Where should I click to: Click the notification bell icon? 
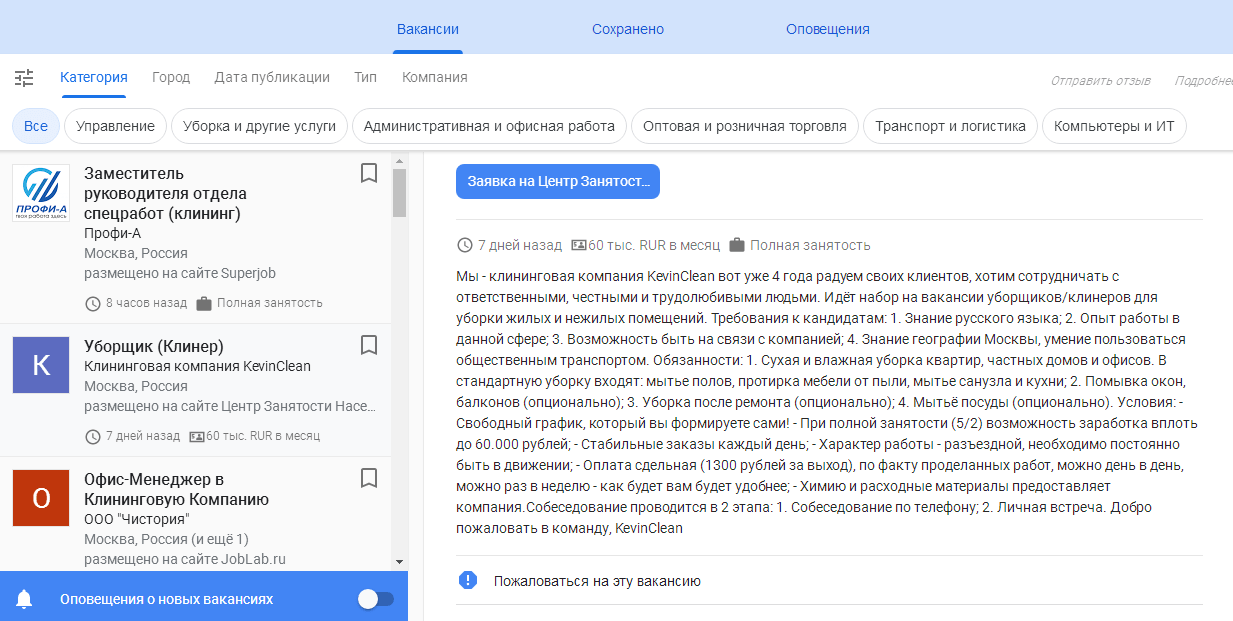click(x=24, y=599)
